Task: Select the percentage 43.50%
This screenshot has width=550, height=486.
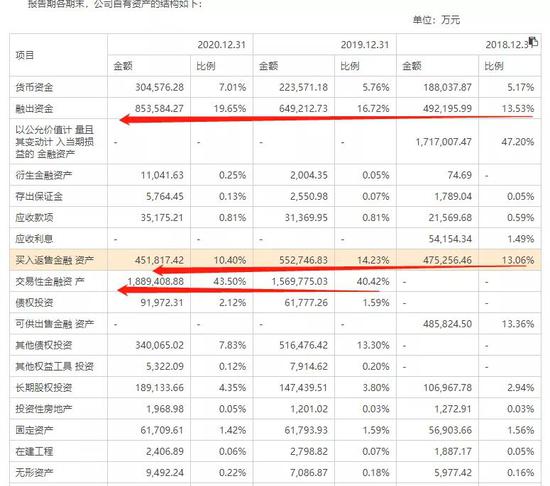Action: pos(230,282)
